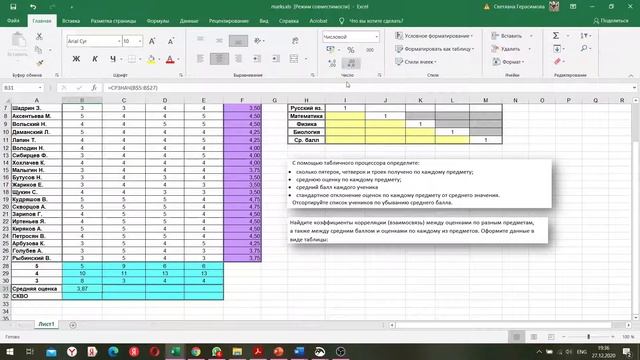This screenshot has width=640, height=360.
Task: Toggle wrap text button
Action: (x=295, y=40)
